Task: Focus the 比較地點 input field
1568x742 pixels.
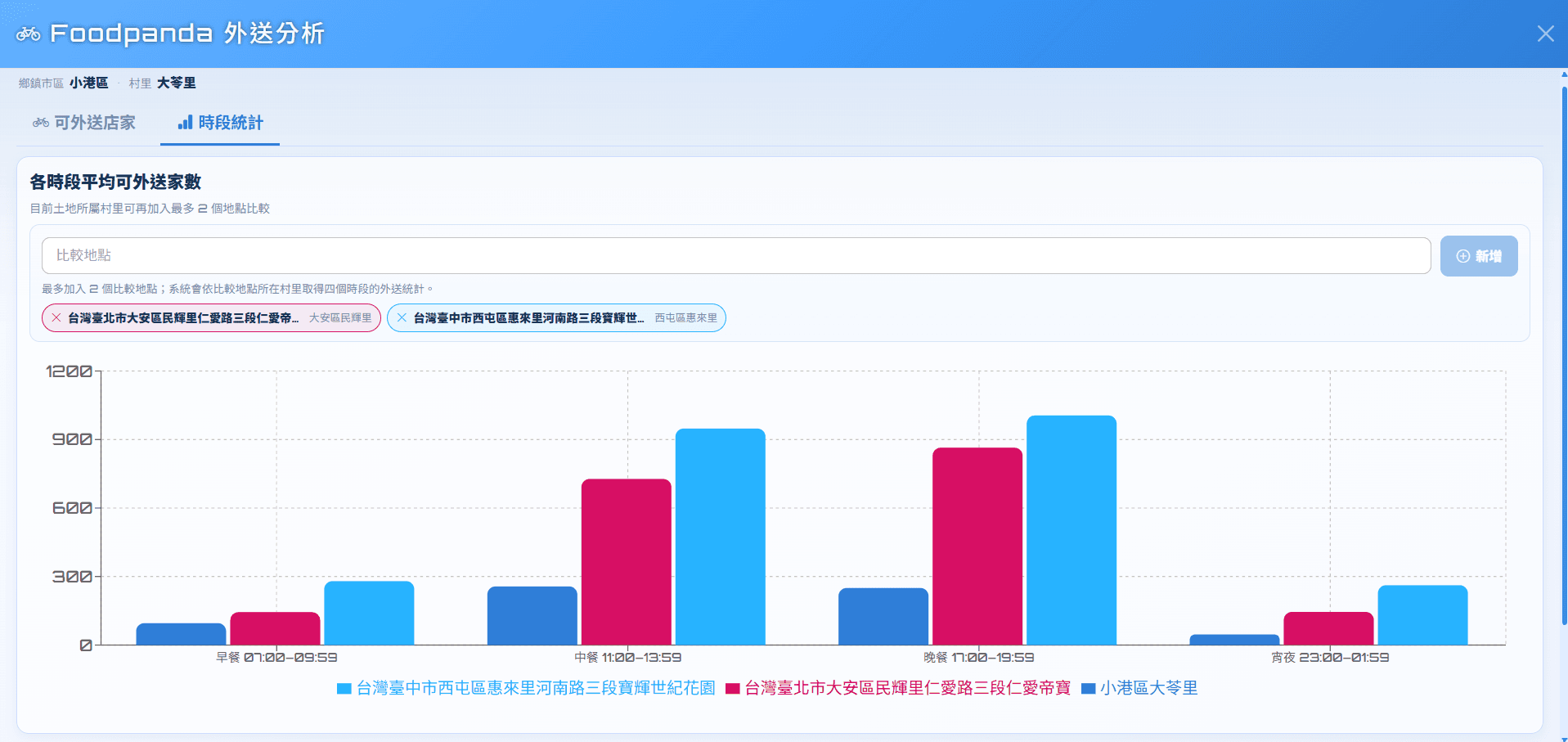Action: 736,256
